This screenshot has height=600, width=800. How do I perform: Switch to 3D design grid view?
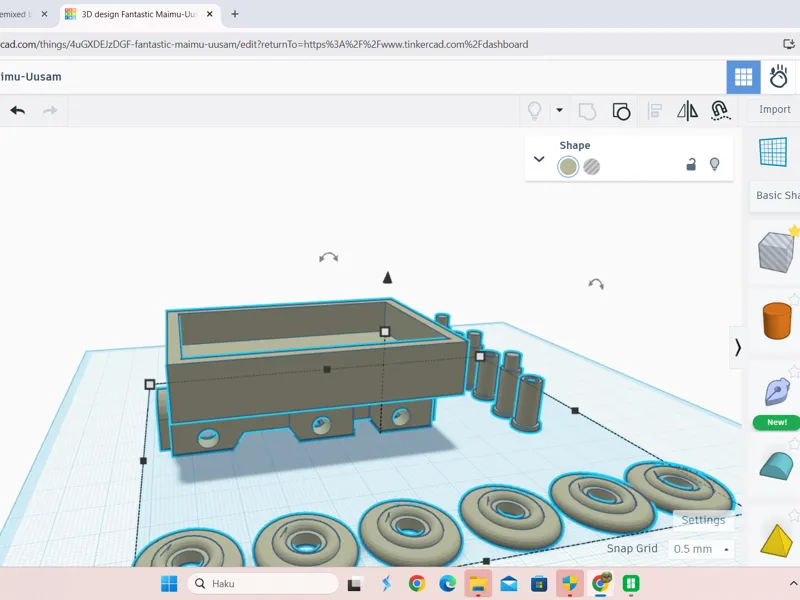[743, 77]
